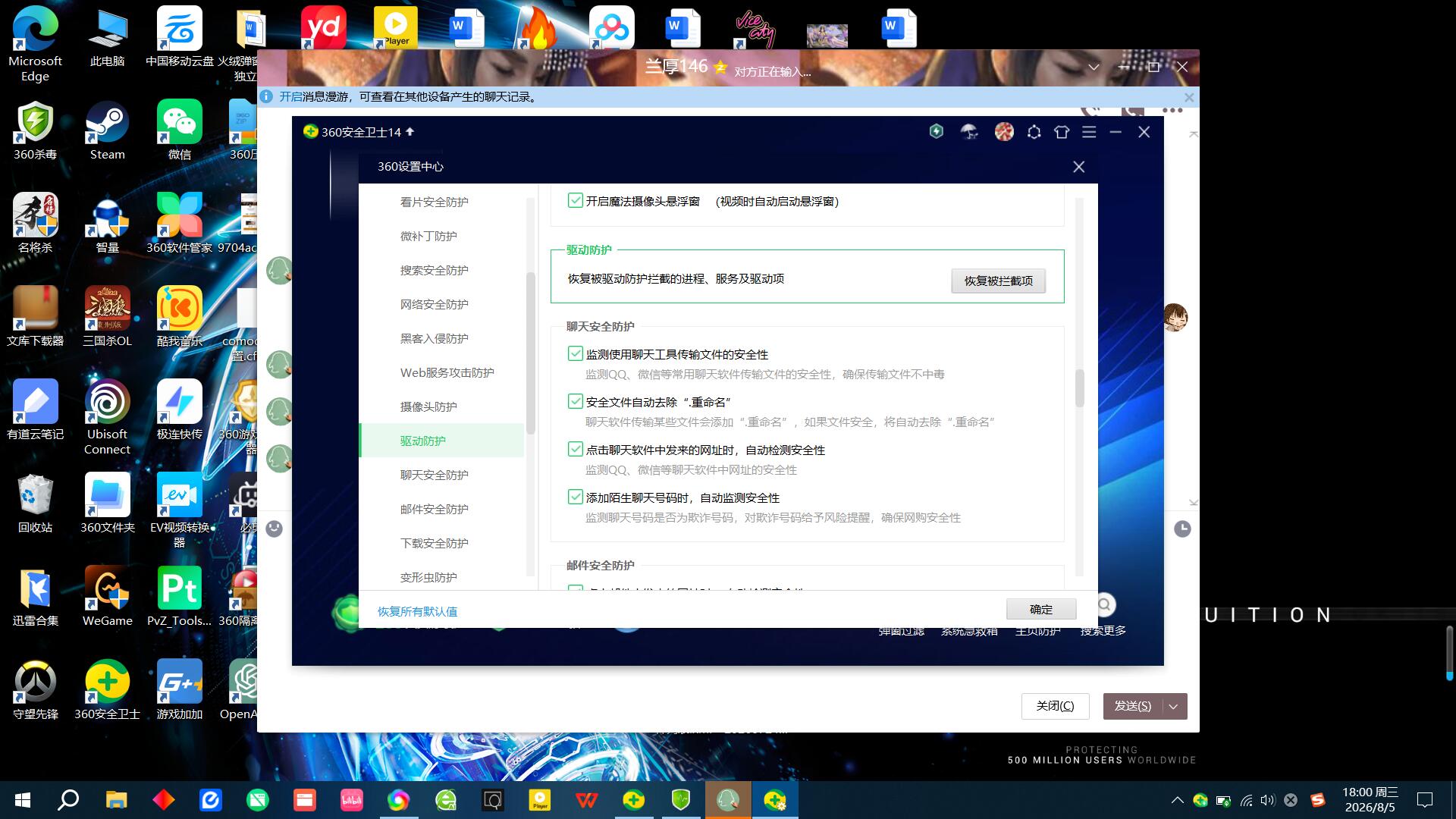Open 有道云笔记 desktop shortcut
Image resolution: width=1456 pixels, height=819 pixels.
tap(35, 409)
